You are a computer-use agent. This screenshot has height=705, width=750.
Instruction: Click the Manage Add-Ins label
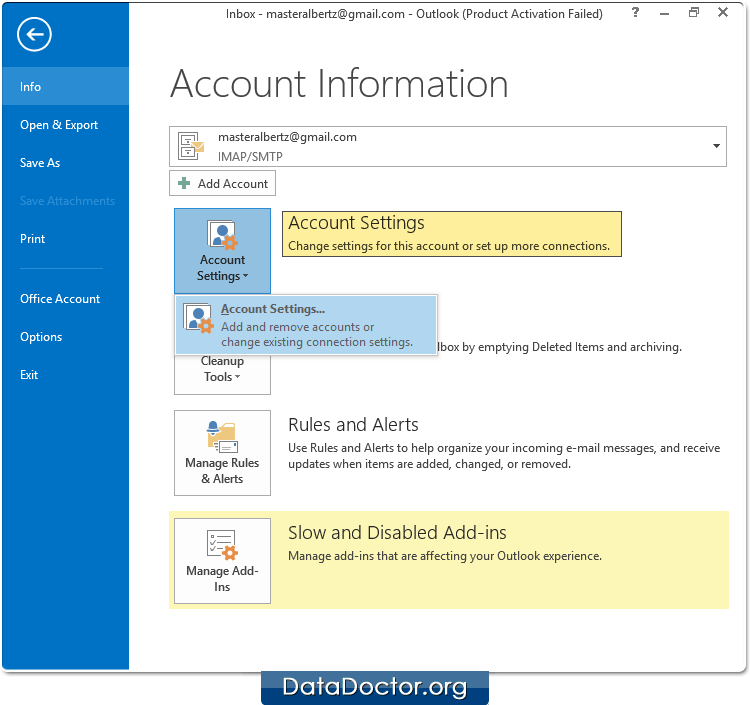[x=222, y=579]
